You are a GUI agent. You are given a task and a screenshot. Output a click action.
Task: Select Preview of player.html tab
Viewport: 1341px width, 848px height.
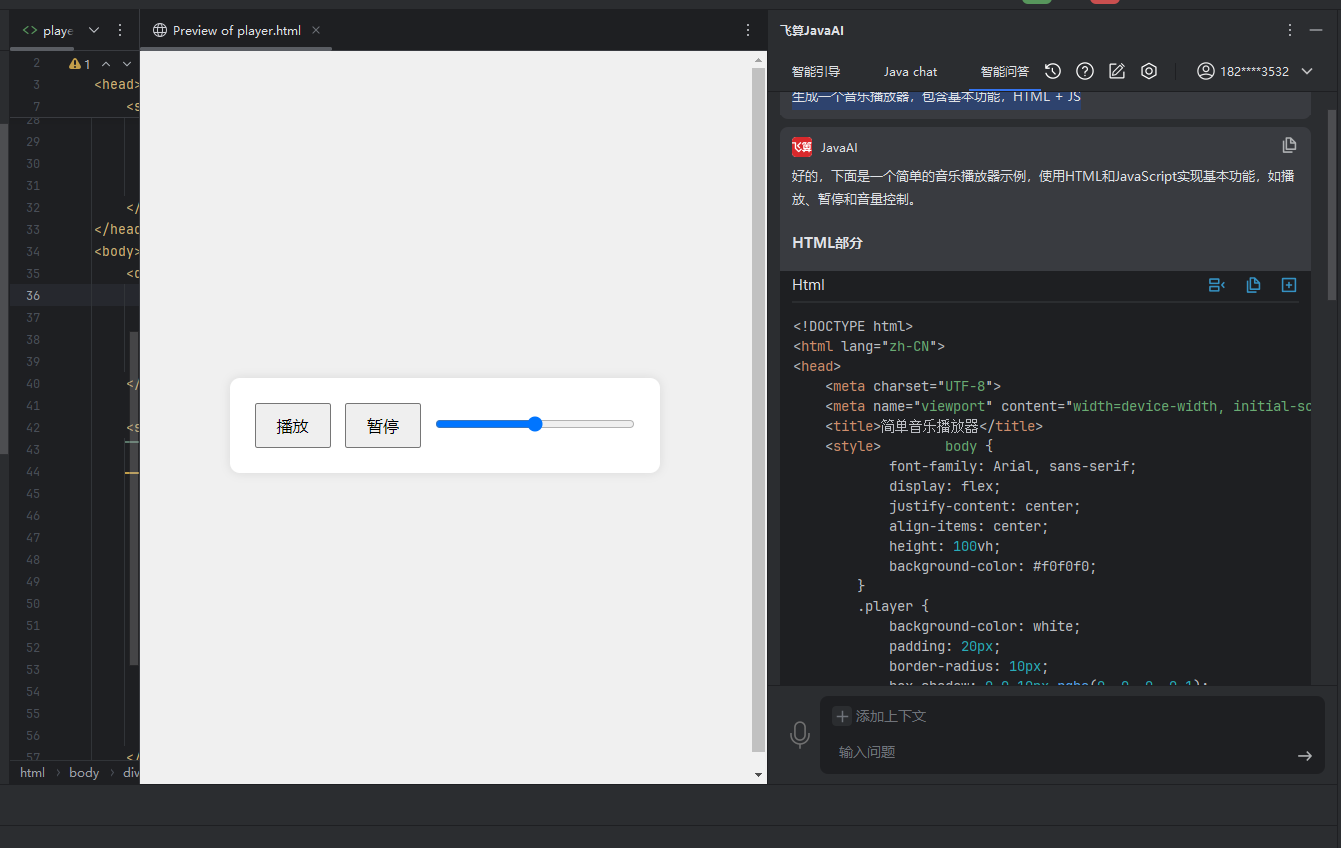pos(237,30)
